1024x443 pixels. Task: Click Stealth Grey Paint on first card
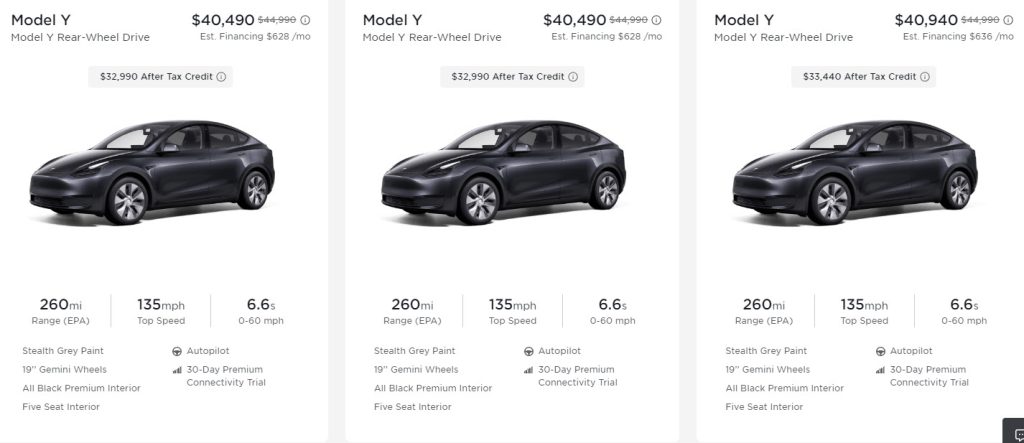63,351
